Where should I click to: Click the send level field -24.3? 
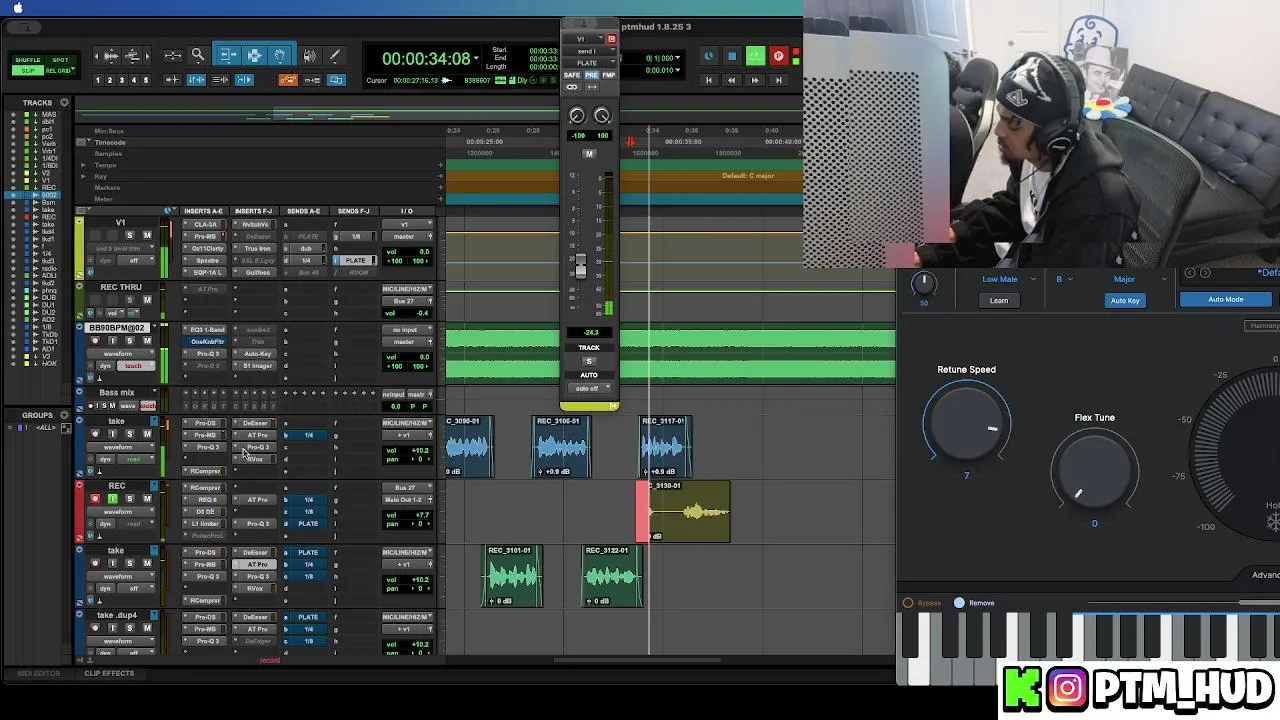[x=589, y=333]
